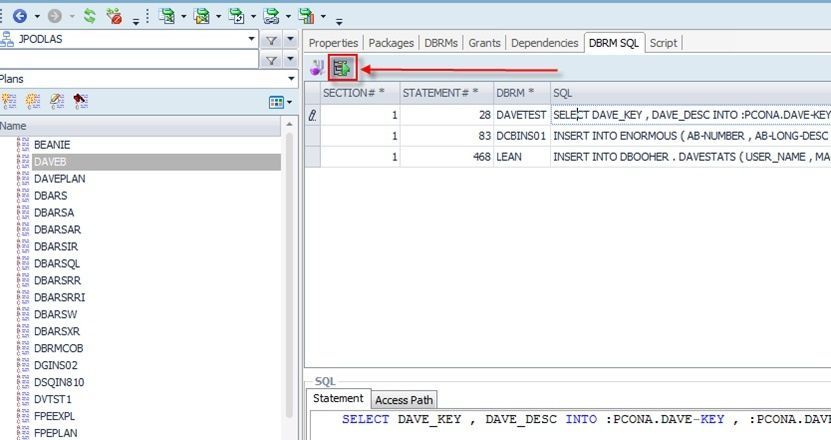The image size is (831, 440).
Task: Click the dark red hammer icon under Plans
Action: click(x=81, y=101)
